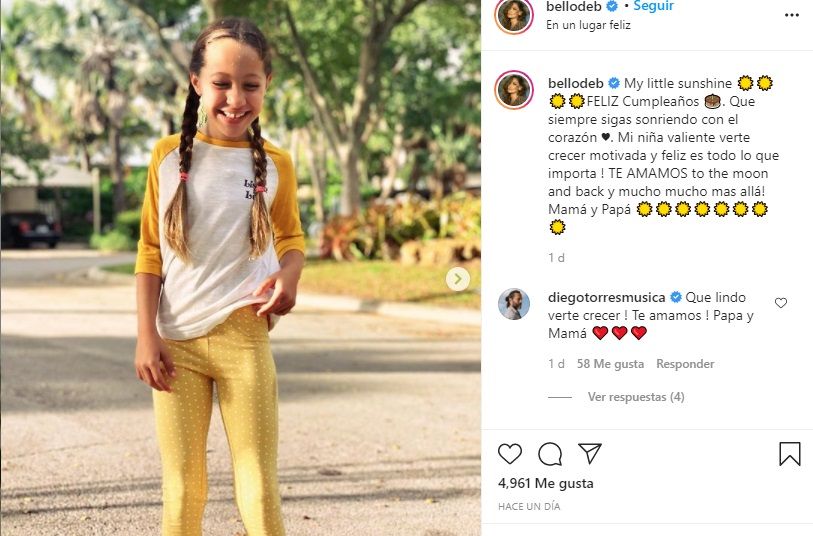This screenshot has height=536, width=813.
Task: Open the three-dot more options menu
Action: 792,15
